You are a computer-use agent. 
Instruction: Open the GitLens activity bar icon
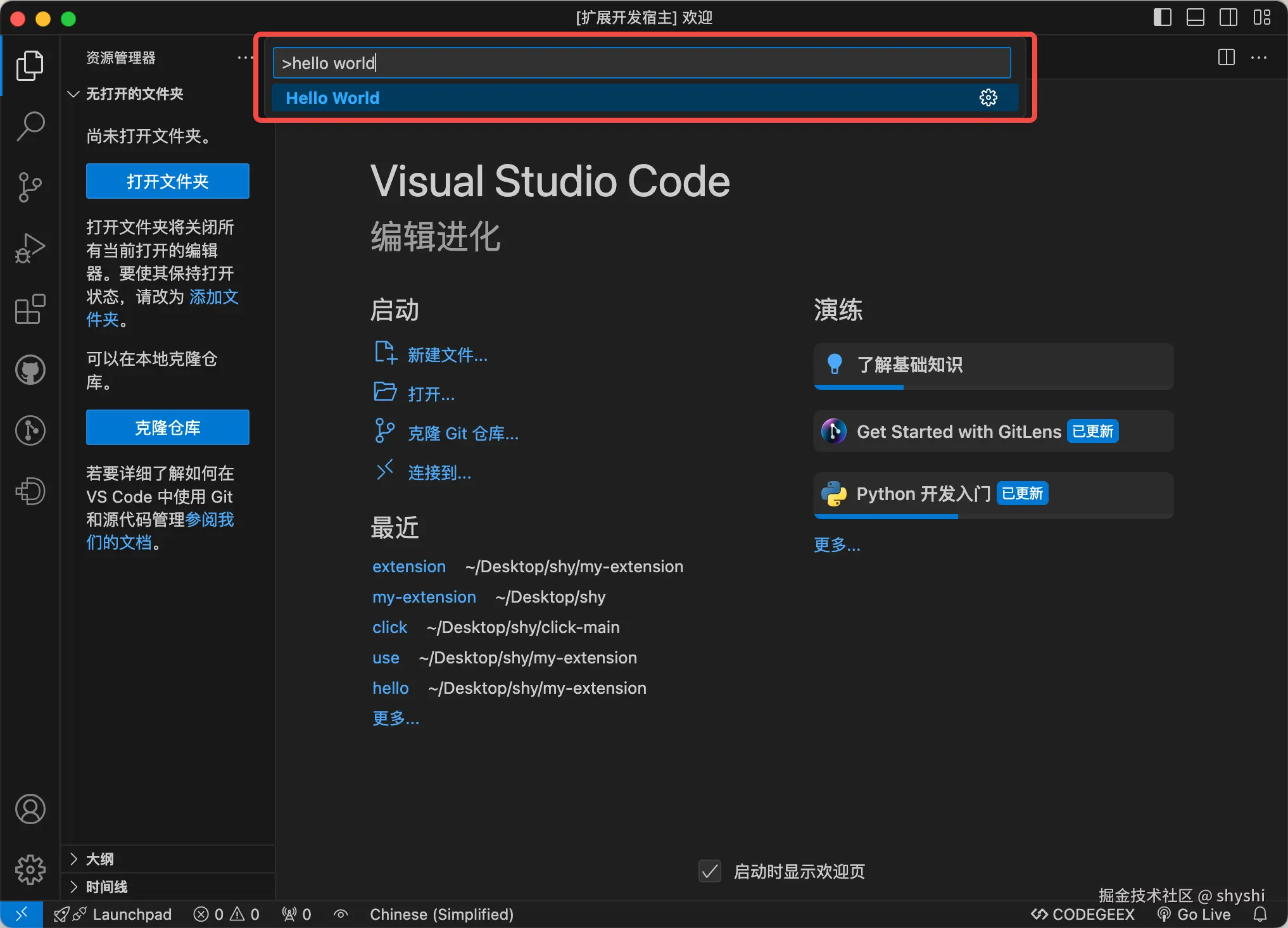click(x=30, y=430)
